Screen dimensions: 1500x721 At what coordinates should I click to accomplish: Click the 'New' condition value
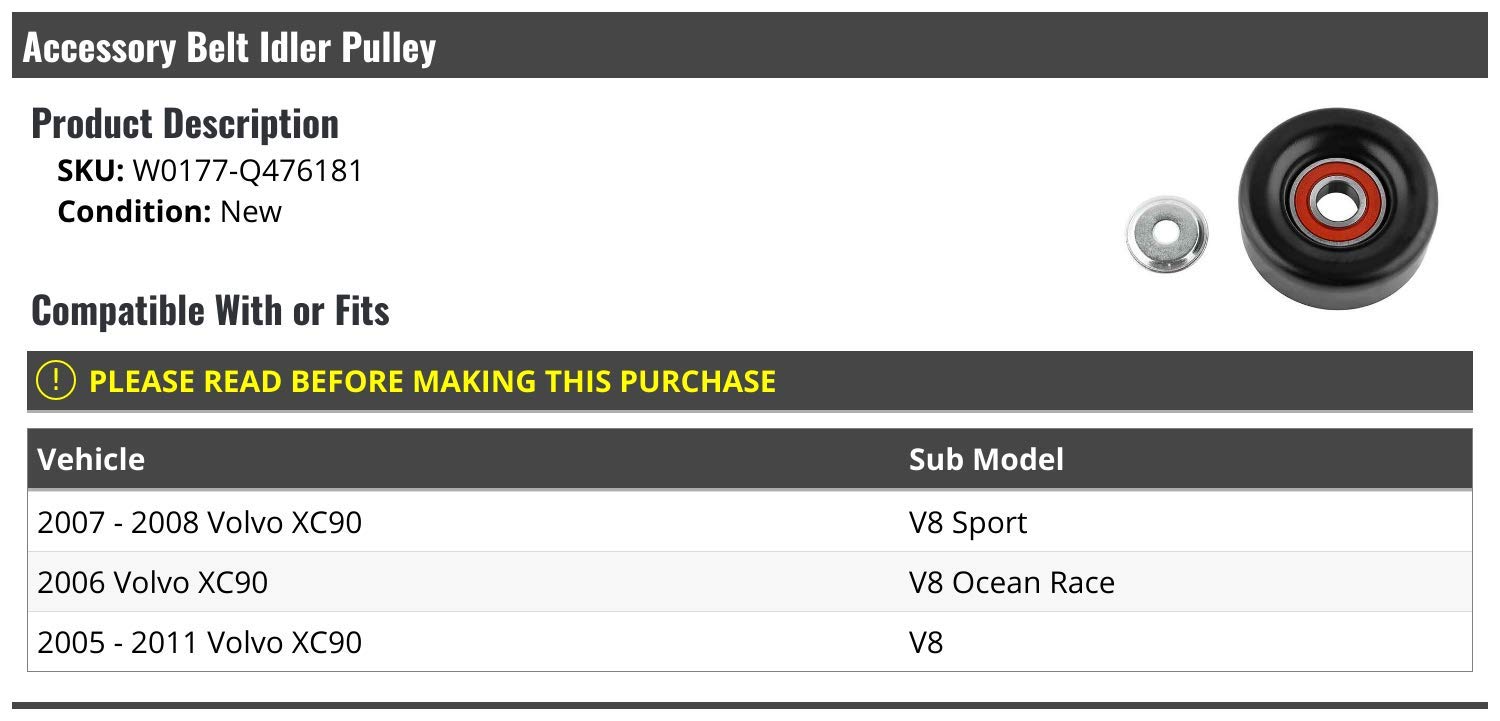(251, 212)
